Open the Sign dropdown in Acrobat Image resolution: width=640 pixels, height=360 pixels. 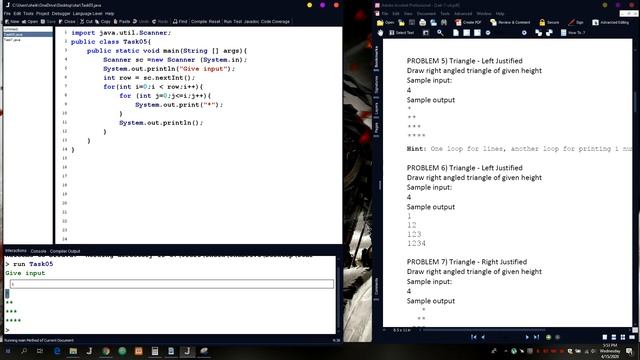click(576, 22)
